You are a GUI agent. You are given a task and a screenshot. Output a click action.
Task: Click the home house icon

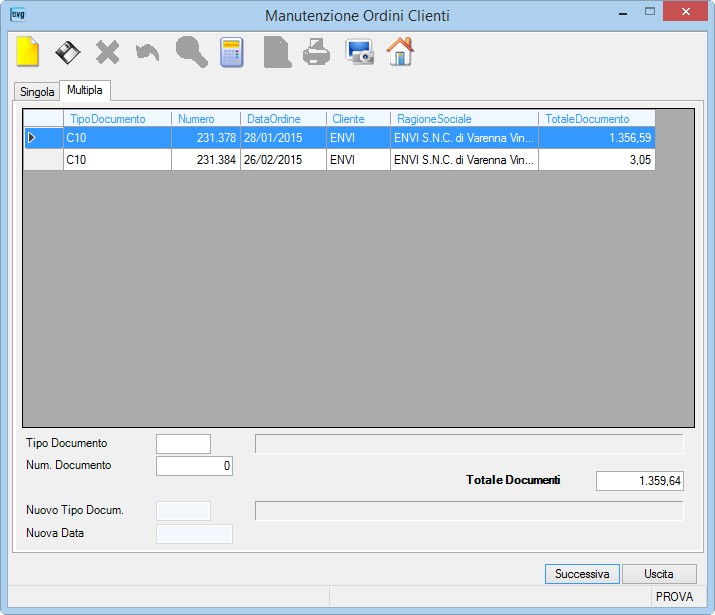pyautogui.click(x=400, y=52)
